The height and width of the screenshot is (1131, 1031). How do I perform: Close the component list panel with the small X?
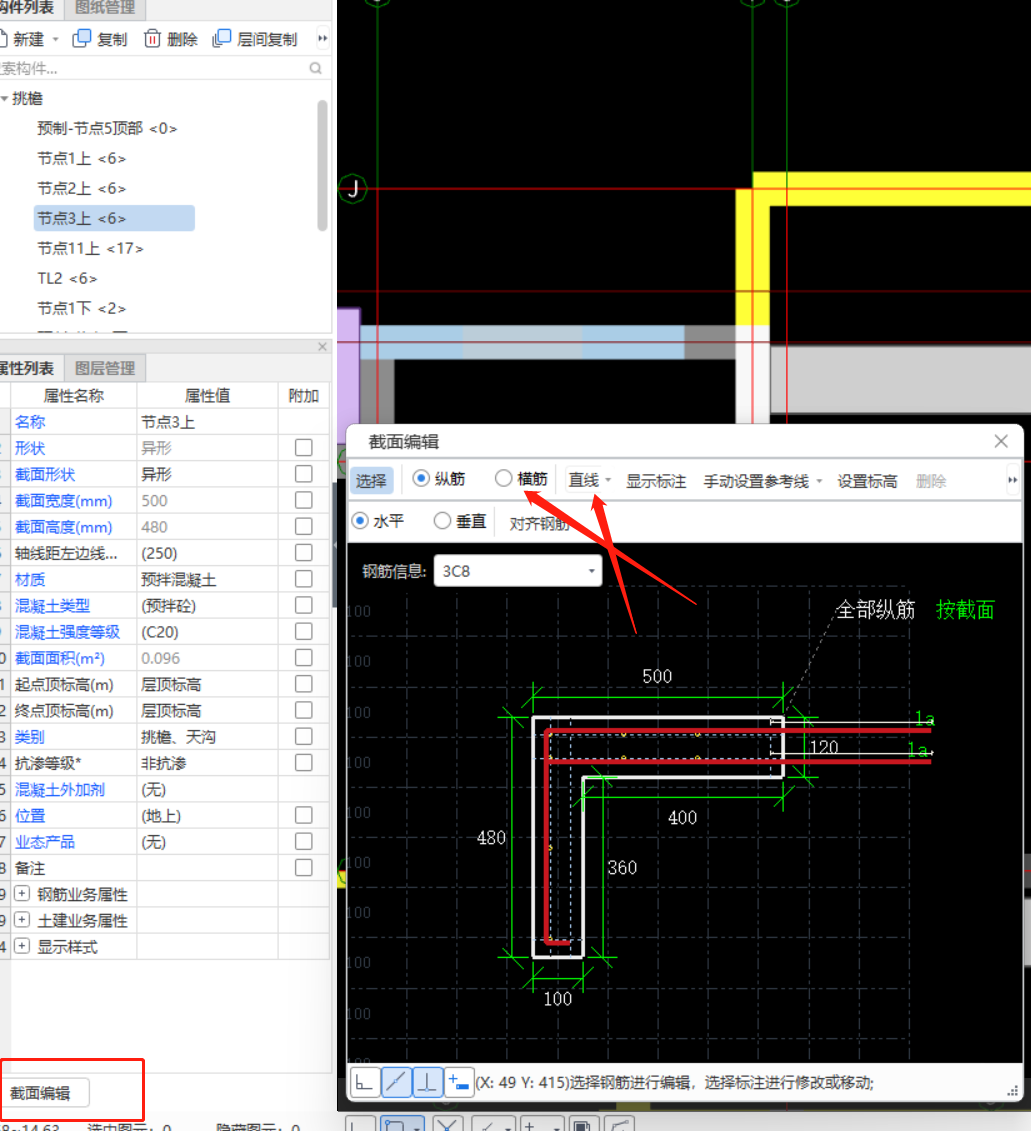coord(323,347)
